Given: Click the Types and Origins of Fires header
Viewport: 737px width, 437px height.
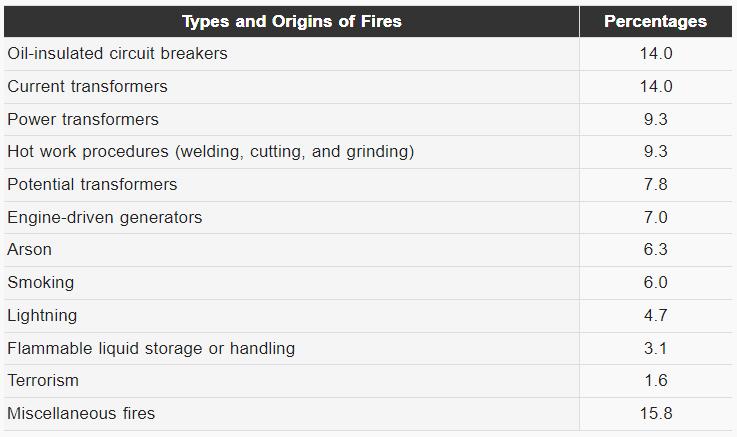Looking at the screenshot, I should [x=291, y=22].
